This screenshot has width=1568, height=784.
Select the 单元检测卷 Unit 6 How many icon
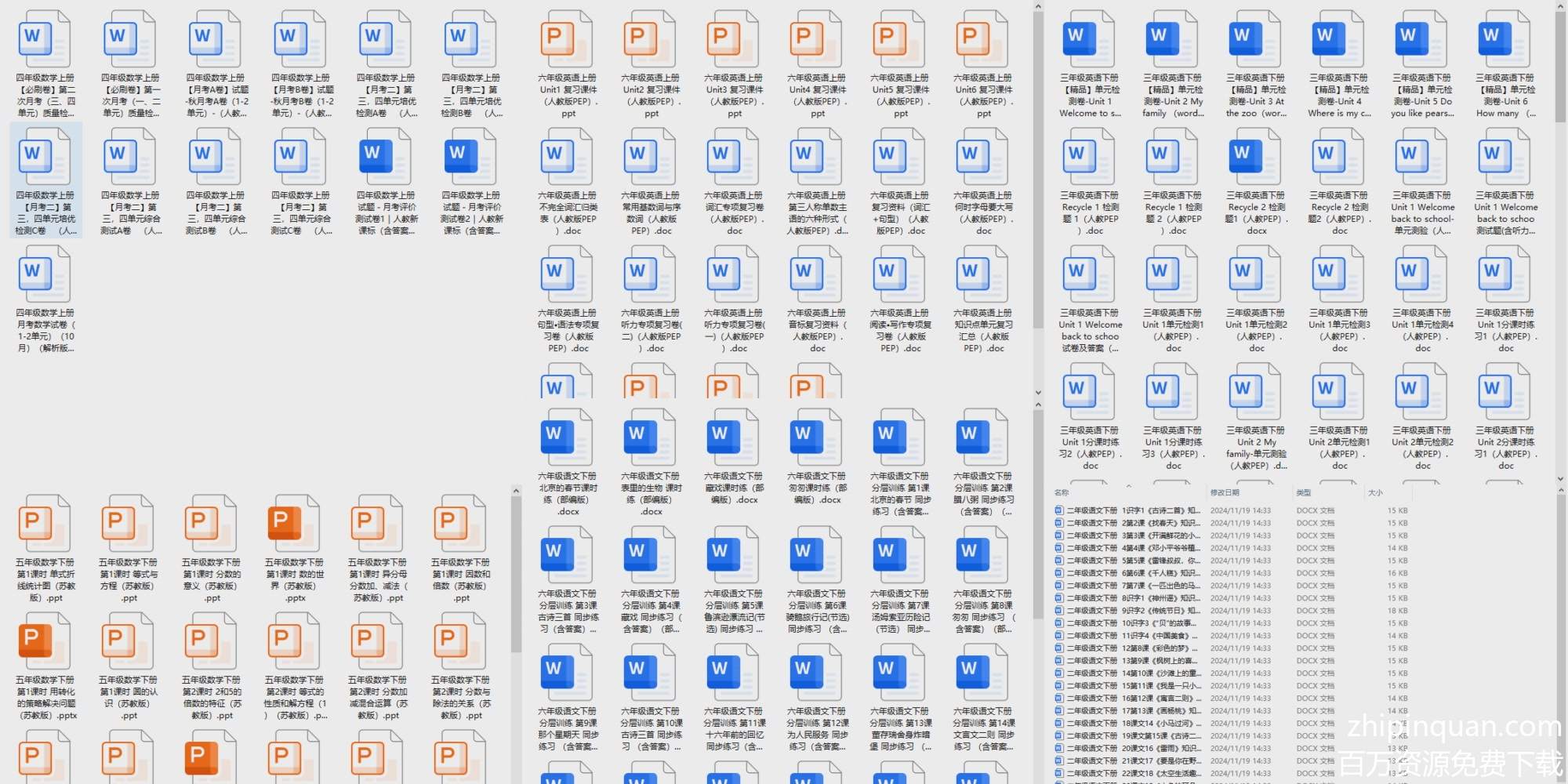(x=1505, y=39)
